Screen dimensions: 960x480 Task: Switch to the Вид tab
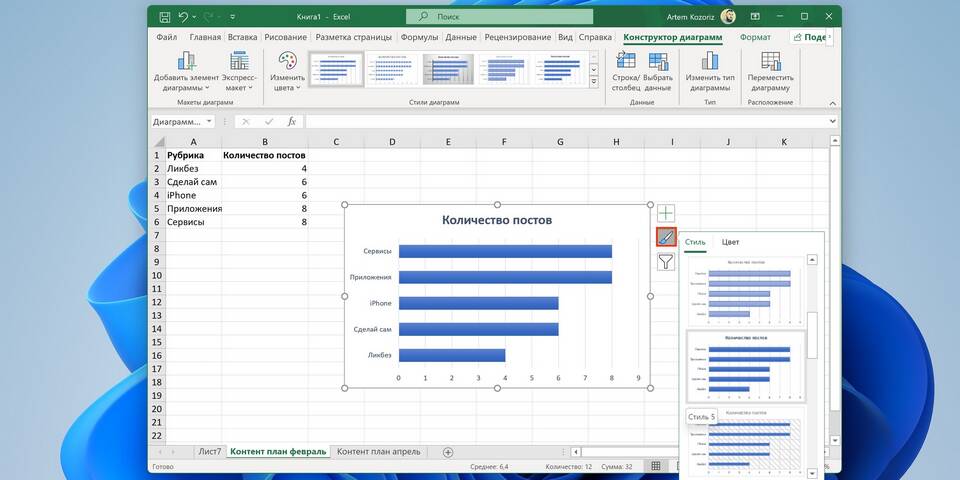pyautogui.click(x=565, y=37)
